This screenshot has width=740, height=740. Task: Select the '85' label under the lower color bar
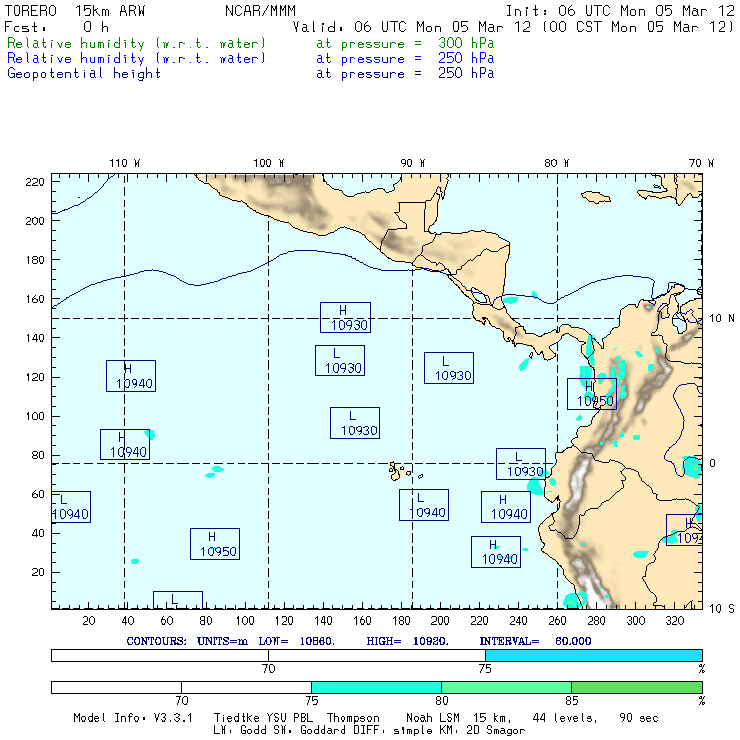[572, 701]
